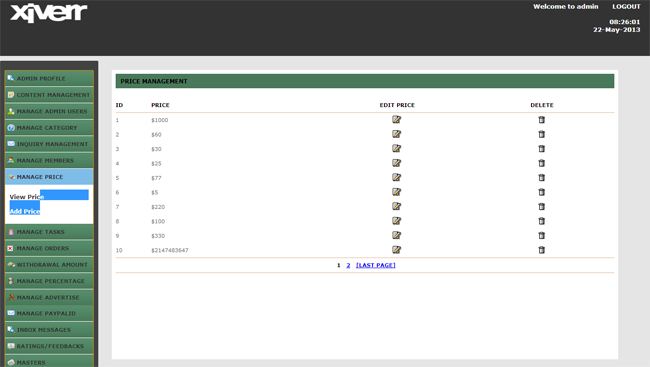Expand Ratings/Feedbacks menu

point(49,346)
